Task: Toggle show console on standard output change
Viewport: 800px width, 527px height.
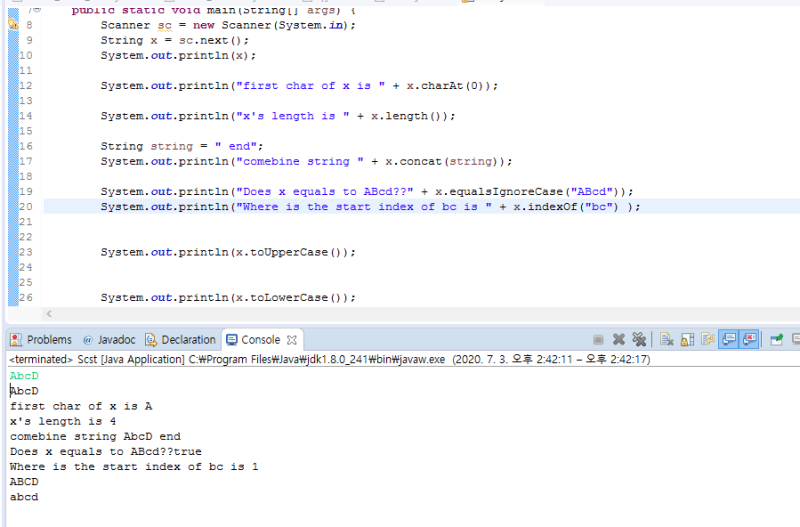Action: point(729,340)
